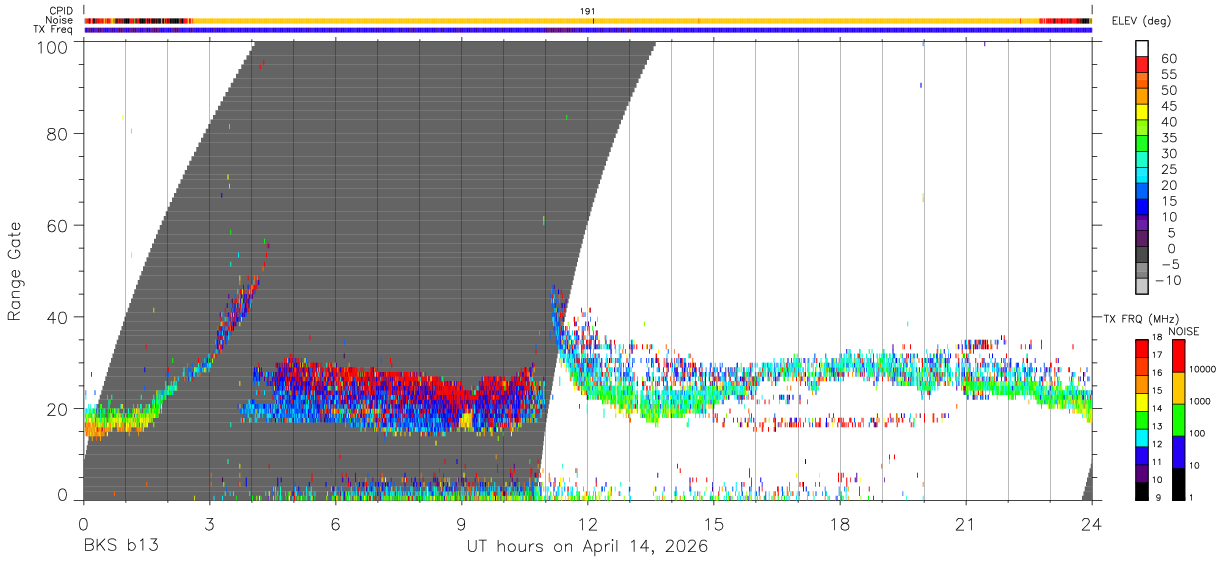Click the white top segment of ELEV colorbar

[1142, 48]
